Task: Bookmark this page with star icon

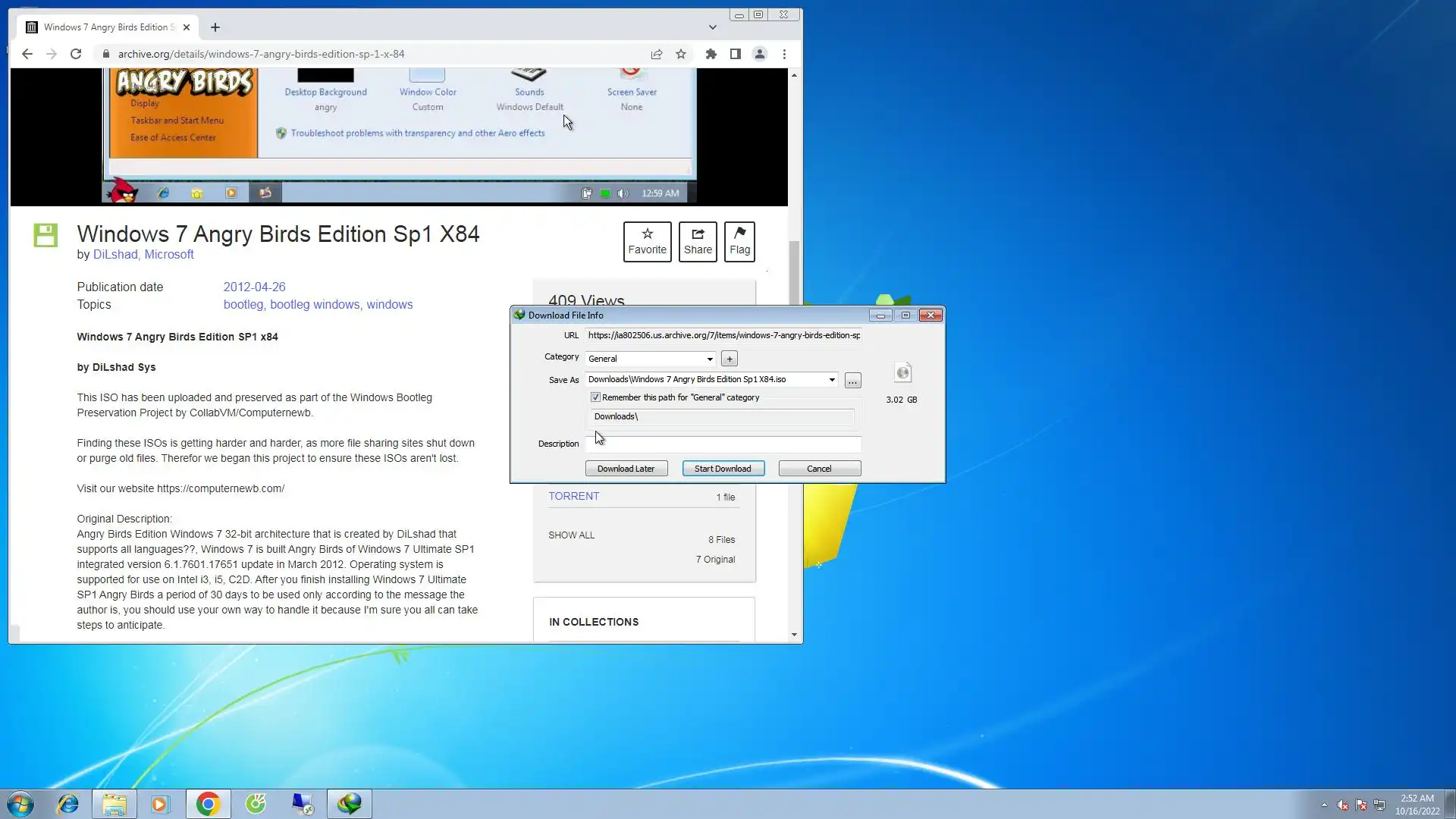Action: pos(681,54)
